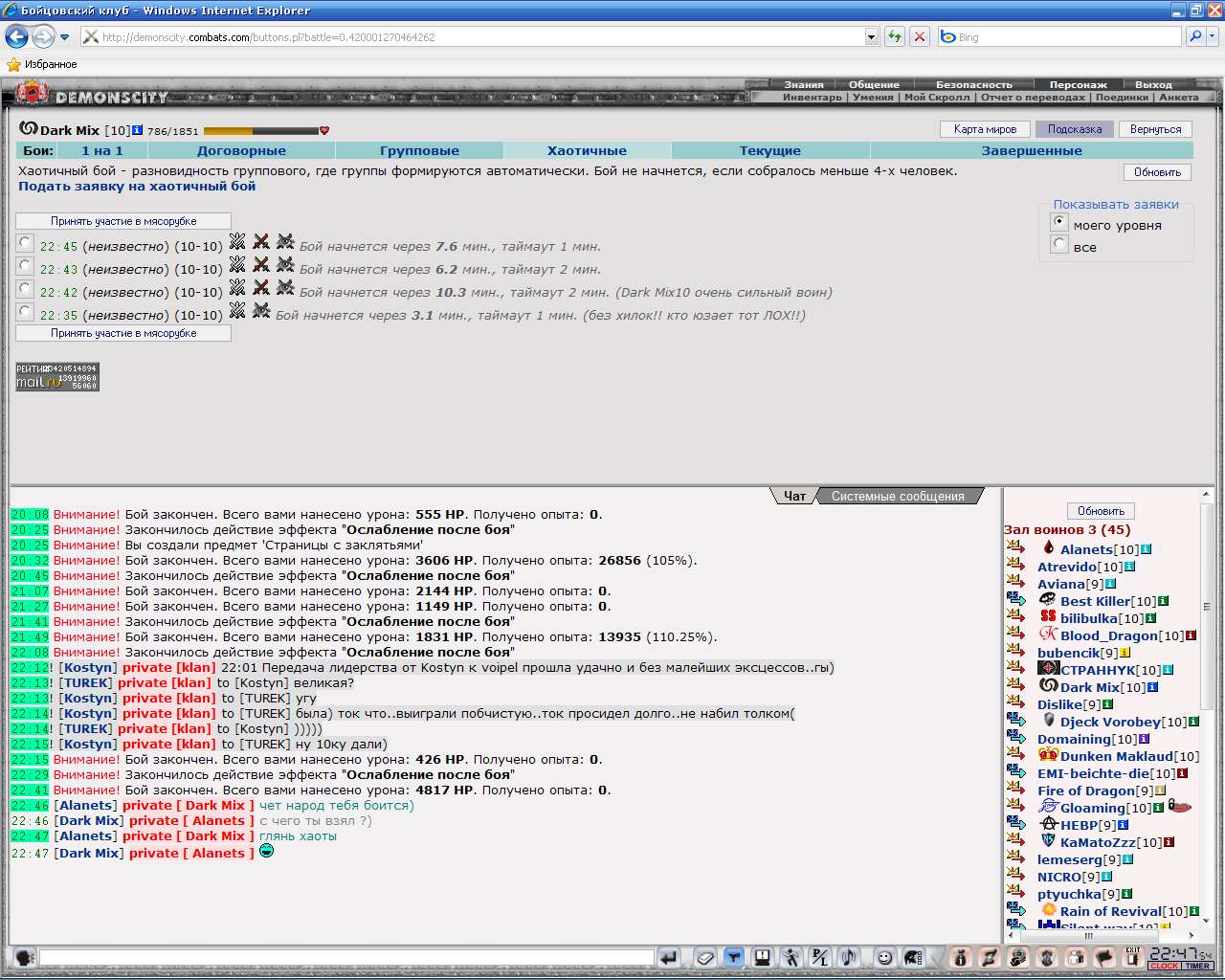Click the clan face icon in bottom toolbar

tap(1018, 956)
